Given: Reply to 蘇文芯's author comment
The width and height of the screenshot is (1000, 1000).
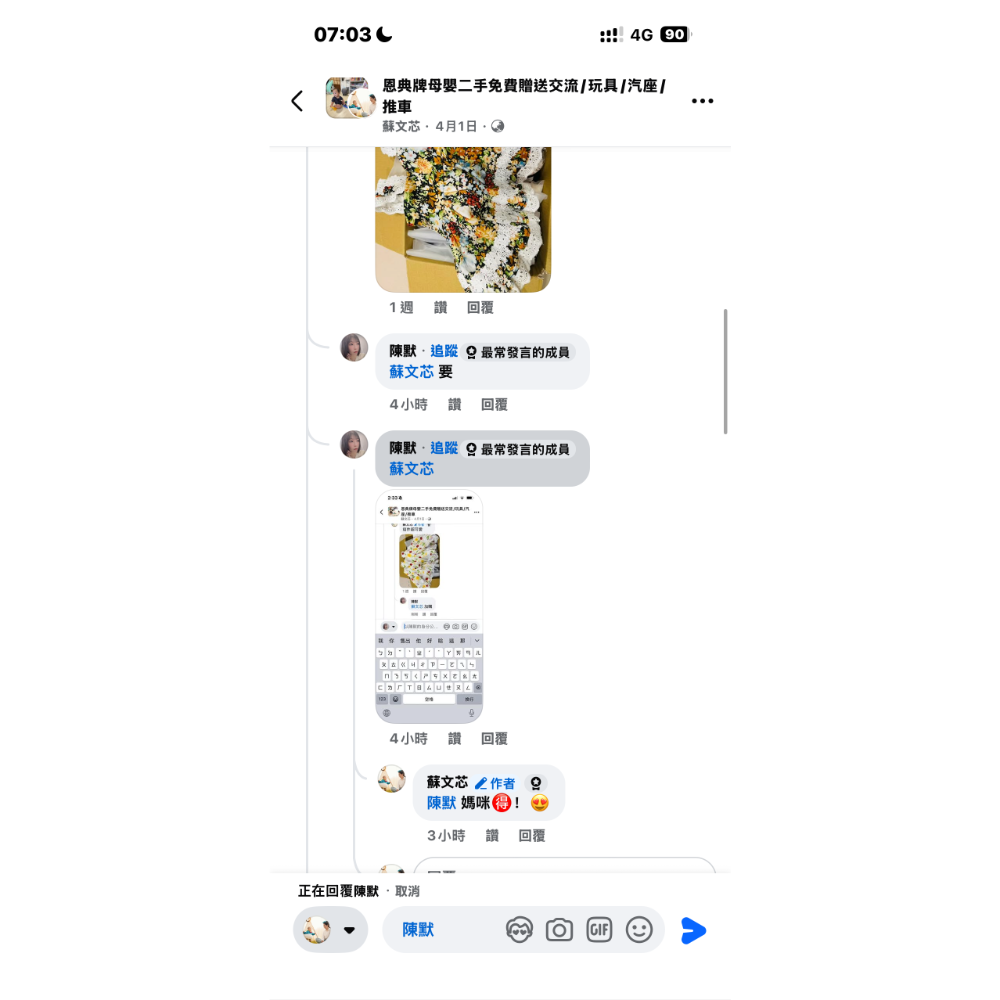Looking at the screenshot, I should click(x=532, y=835).
